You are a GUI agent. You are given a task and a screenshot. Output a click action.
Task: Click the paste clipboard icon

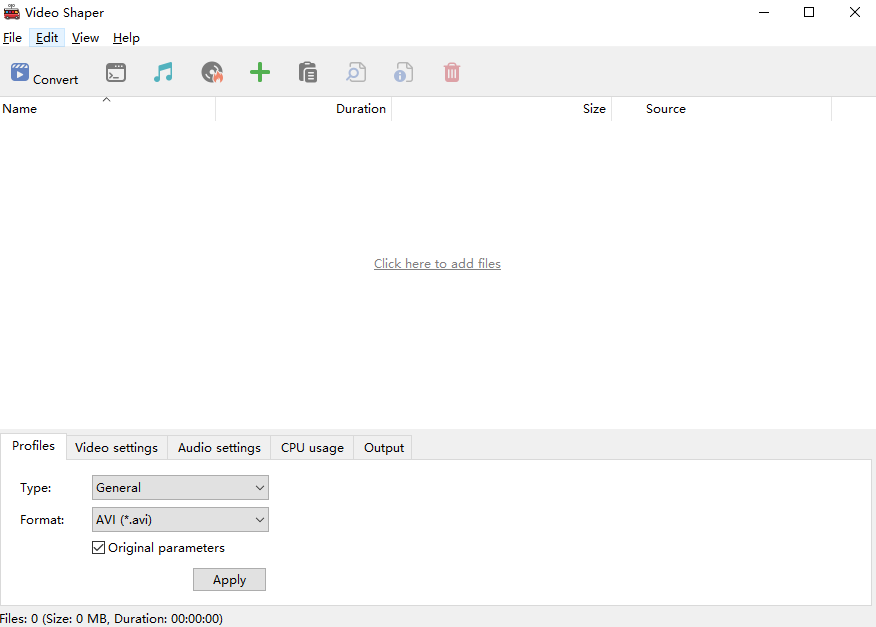[x=308, y=73]
